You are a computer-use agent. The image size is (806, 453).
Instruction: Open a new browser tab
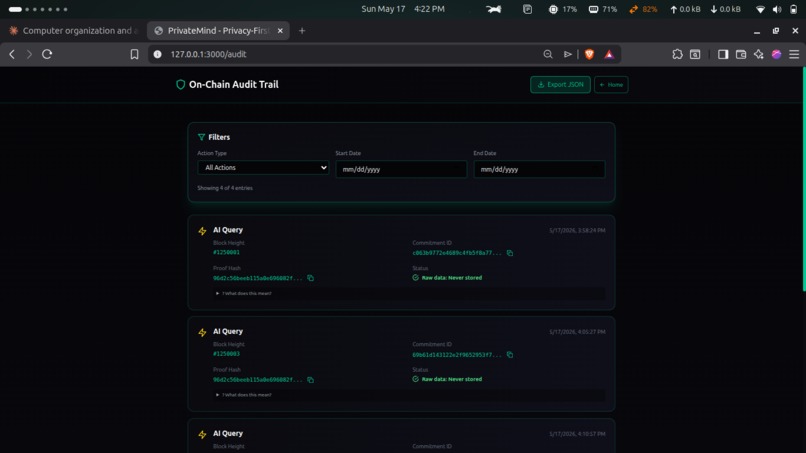point(302,31)
